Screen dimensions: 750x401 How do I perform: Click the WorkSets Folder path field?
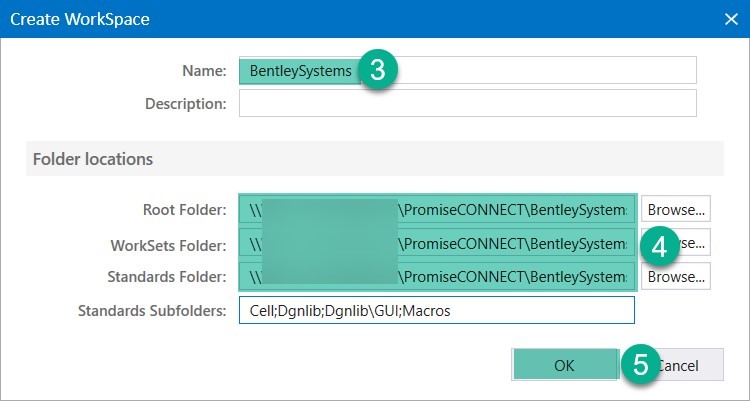pos(437,243)
